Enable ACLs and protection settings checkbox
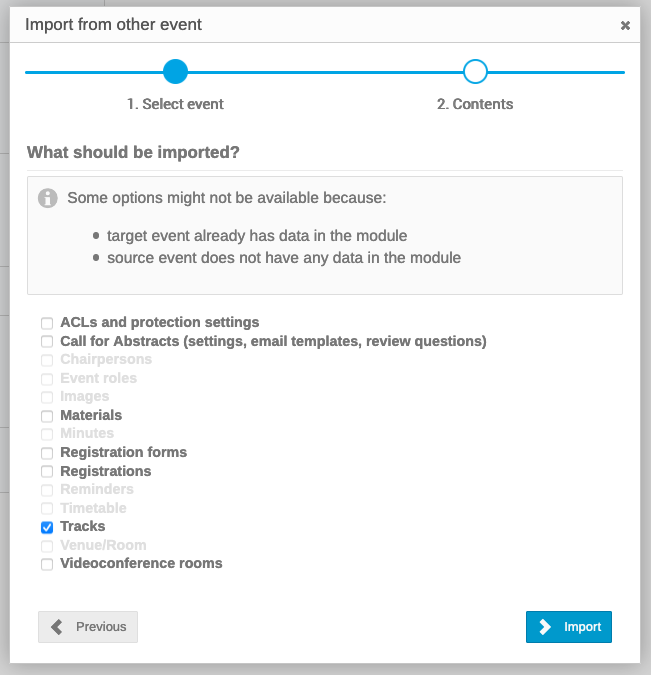 tap(47, 323)
